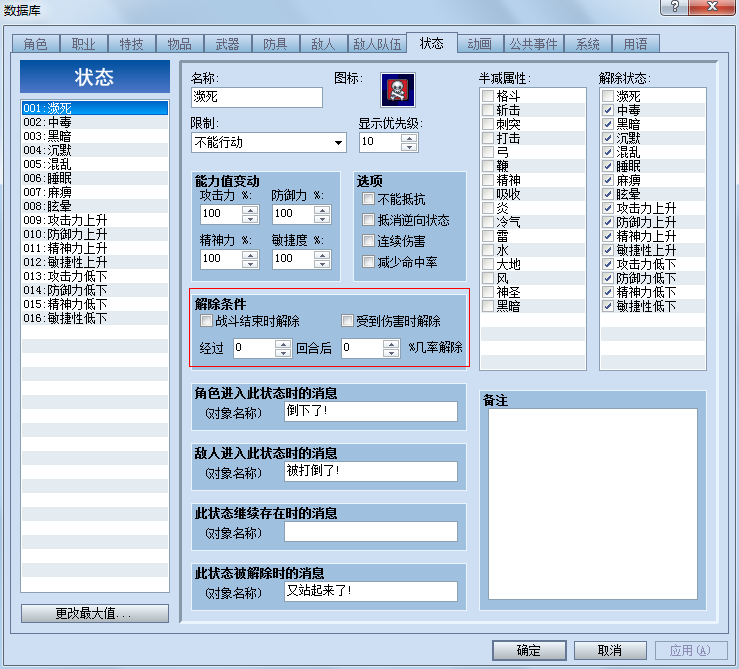
Task: Increase the %几率解除 probability spinner
Action: click(391, 344)
